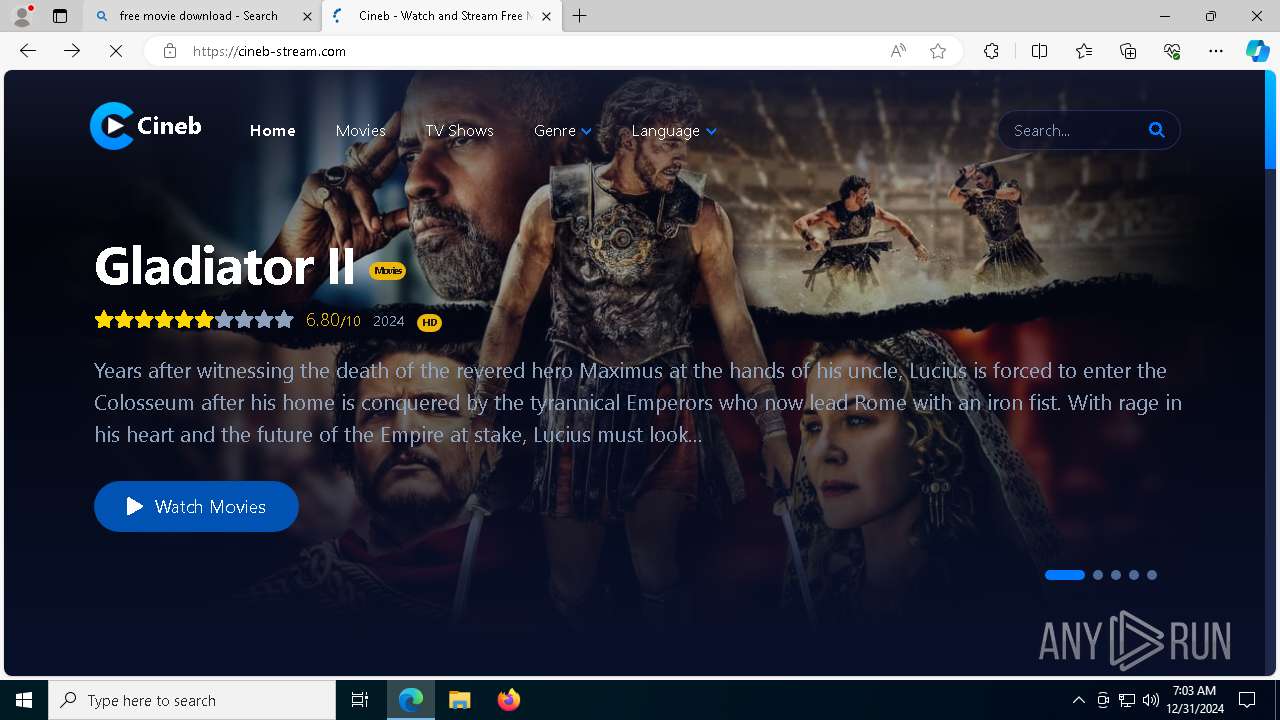
Task: Expand the Language dropdown
Action: [673, 131]
